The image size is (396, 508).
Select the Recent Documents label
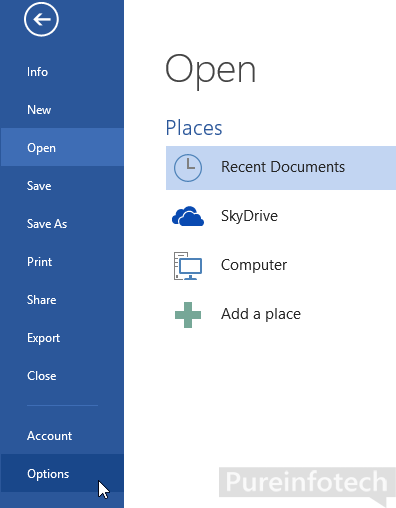pyautogui.click(x=283, y=167)
